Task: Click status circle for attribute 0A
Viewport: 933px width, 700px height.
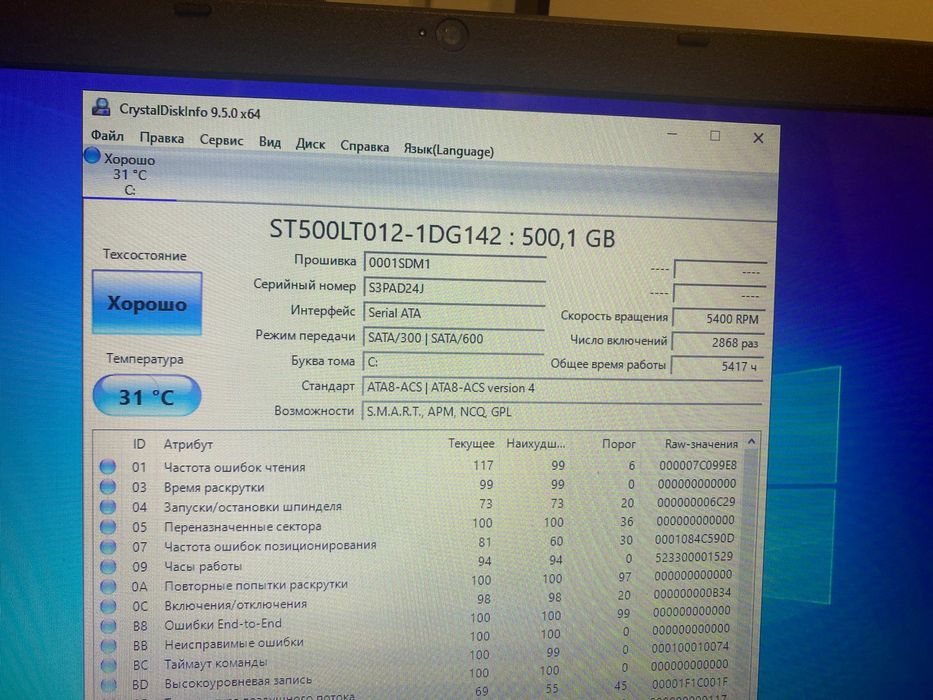Action: click(108, 586)
